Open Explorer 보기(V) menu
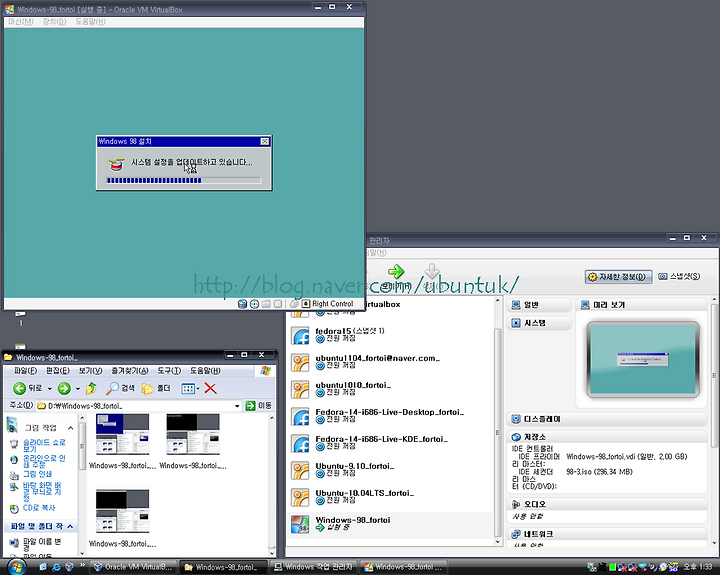This screenshot has width=720, height=575. pos(90,371)
